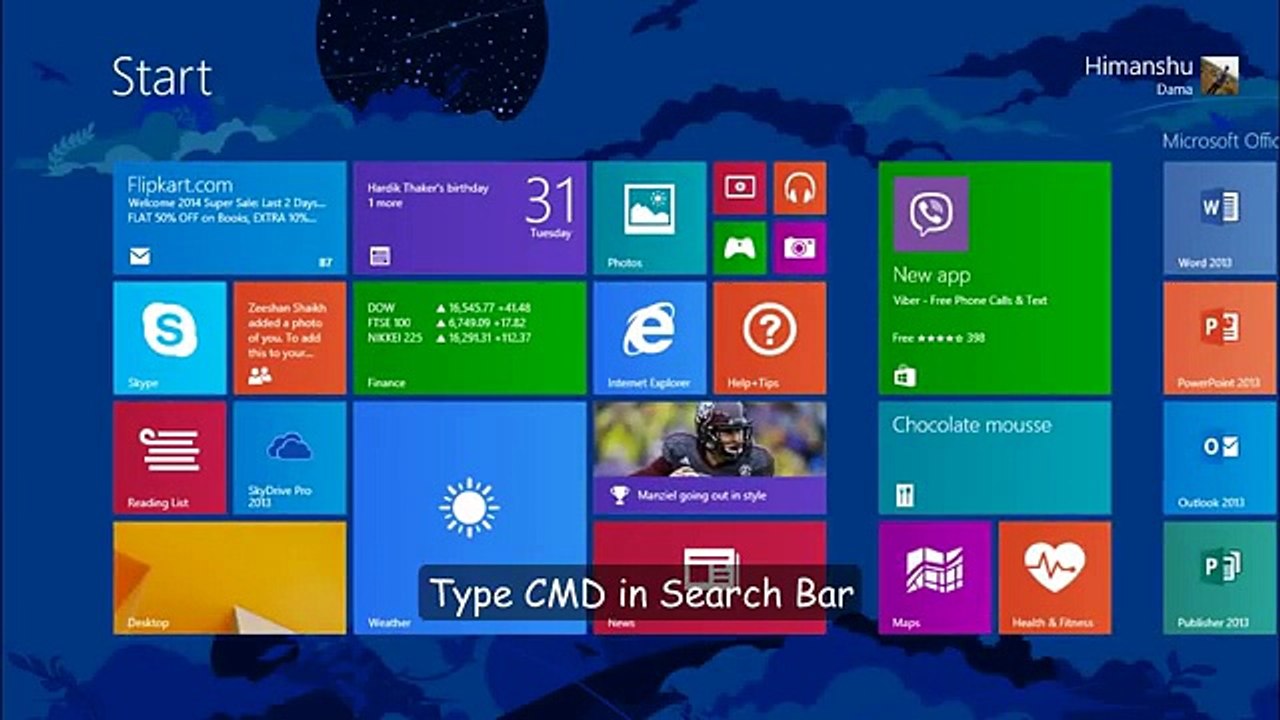Image resolution: width=1280 pixels, height=720 pixels.
Task: Open the green Xbox Games tile
Action: point(740,248)
